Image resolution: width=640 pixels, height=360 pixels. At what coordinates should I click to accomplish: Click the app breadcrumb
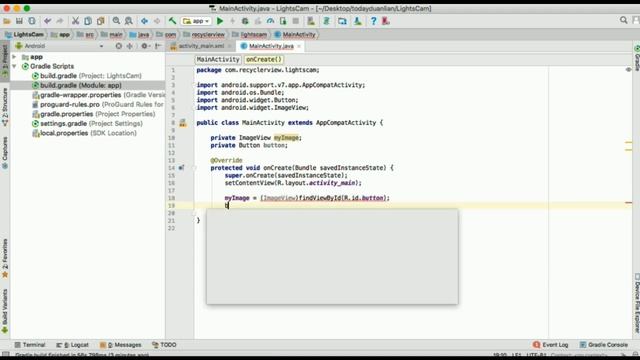(60, 35)
